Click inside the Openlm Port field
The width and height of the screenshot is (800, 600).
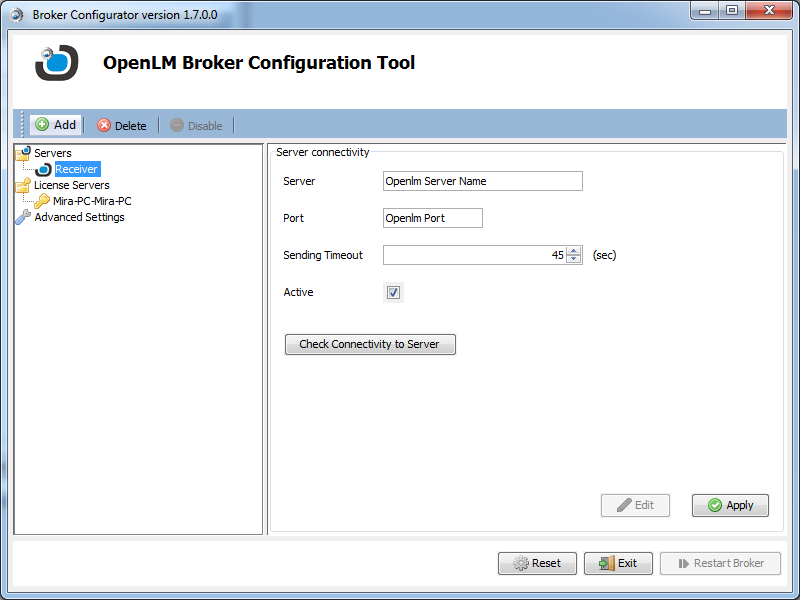430,217
